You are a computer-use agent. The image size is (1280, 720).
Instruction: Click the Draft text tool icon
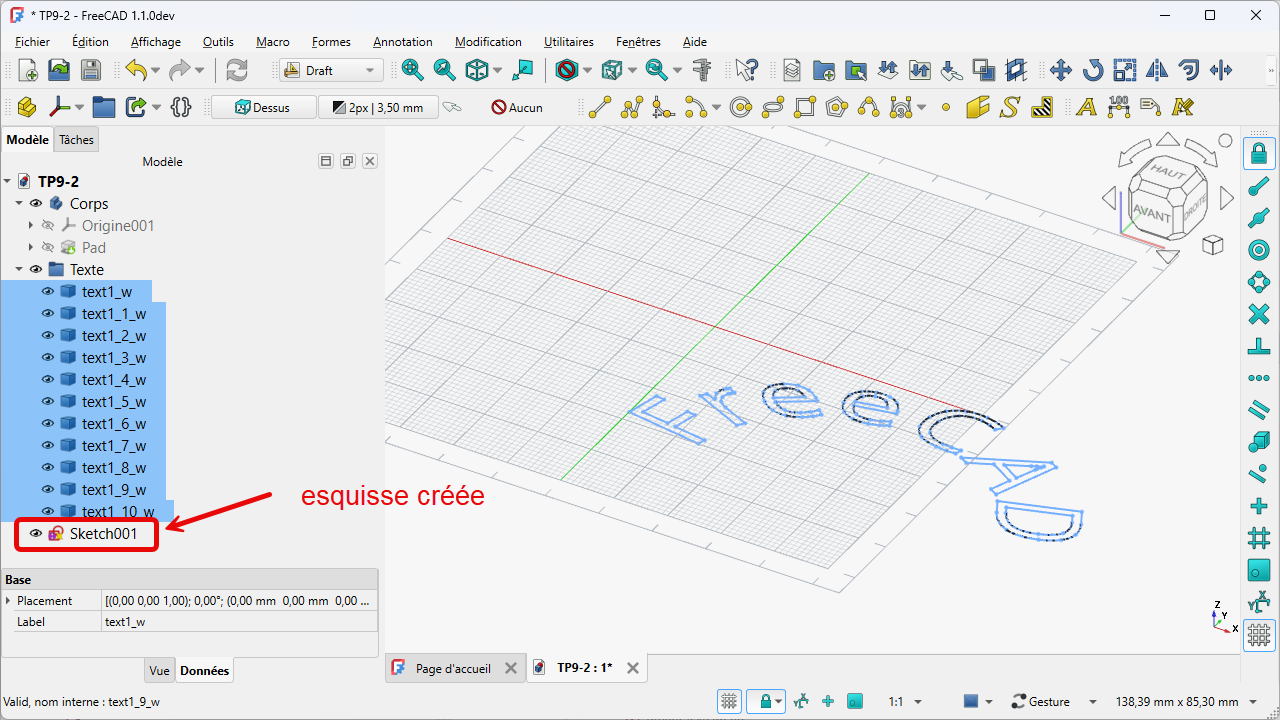pos(1086,107)
